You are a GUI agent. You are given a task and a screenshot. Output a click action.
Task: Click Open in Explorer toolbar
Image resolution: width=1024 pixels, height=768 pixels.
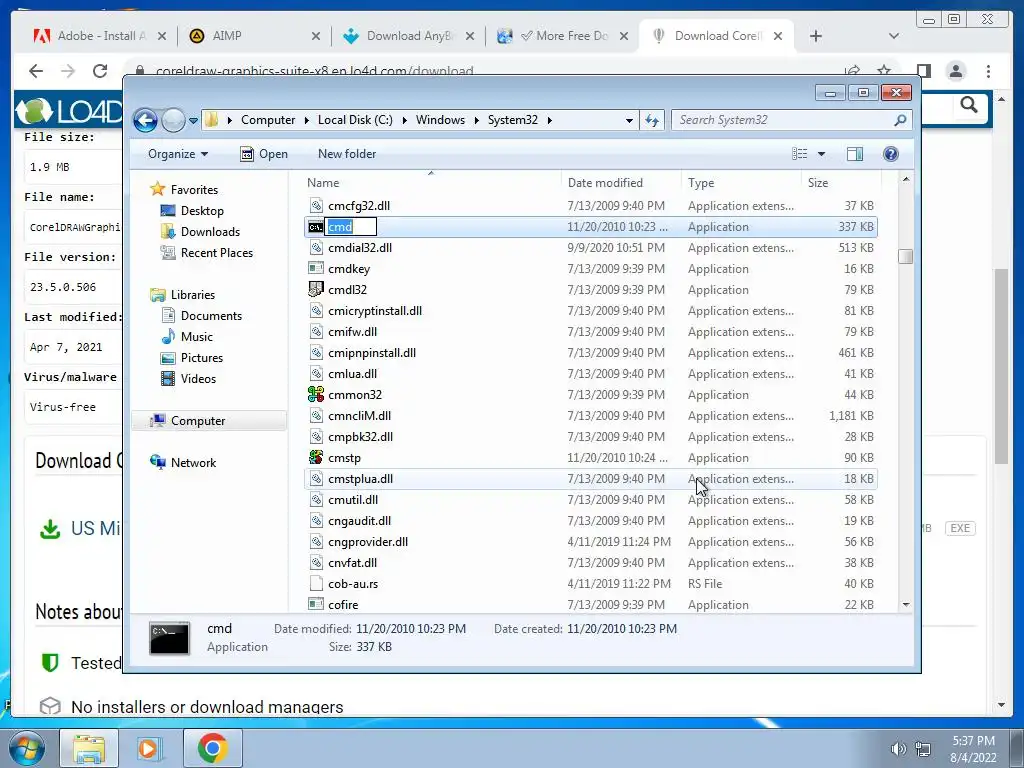click(264, 154)
